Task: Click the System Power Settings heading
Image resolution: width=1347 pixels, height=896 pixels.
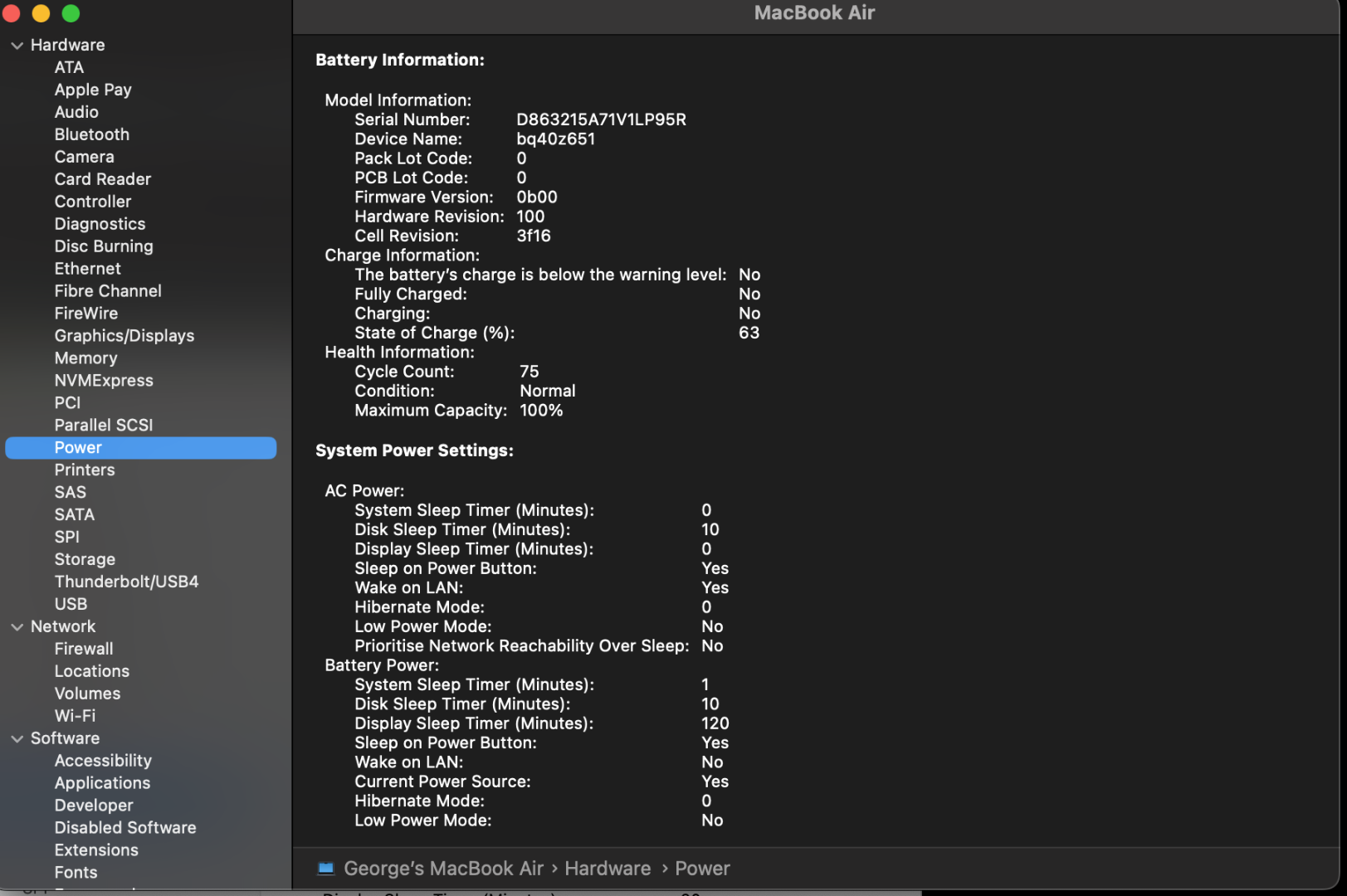Action: click(414, 451)
